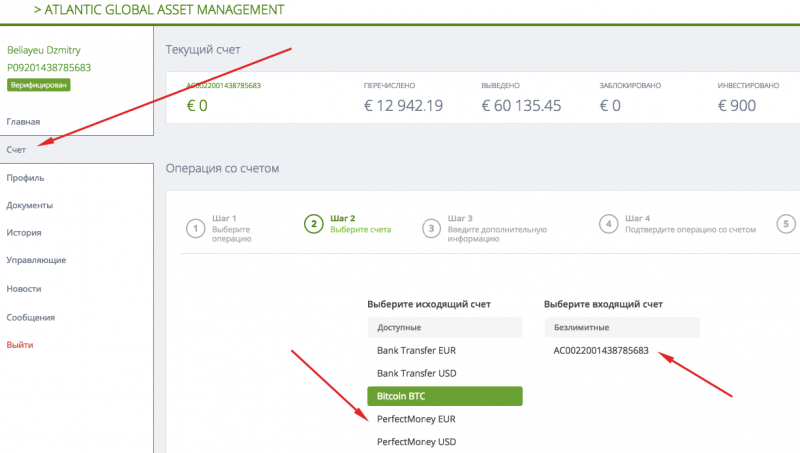The height and width of the screenshot is (453, 800).
Task: Click the step 5 circle icon
Action: click(x=787, y=224)
